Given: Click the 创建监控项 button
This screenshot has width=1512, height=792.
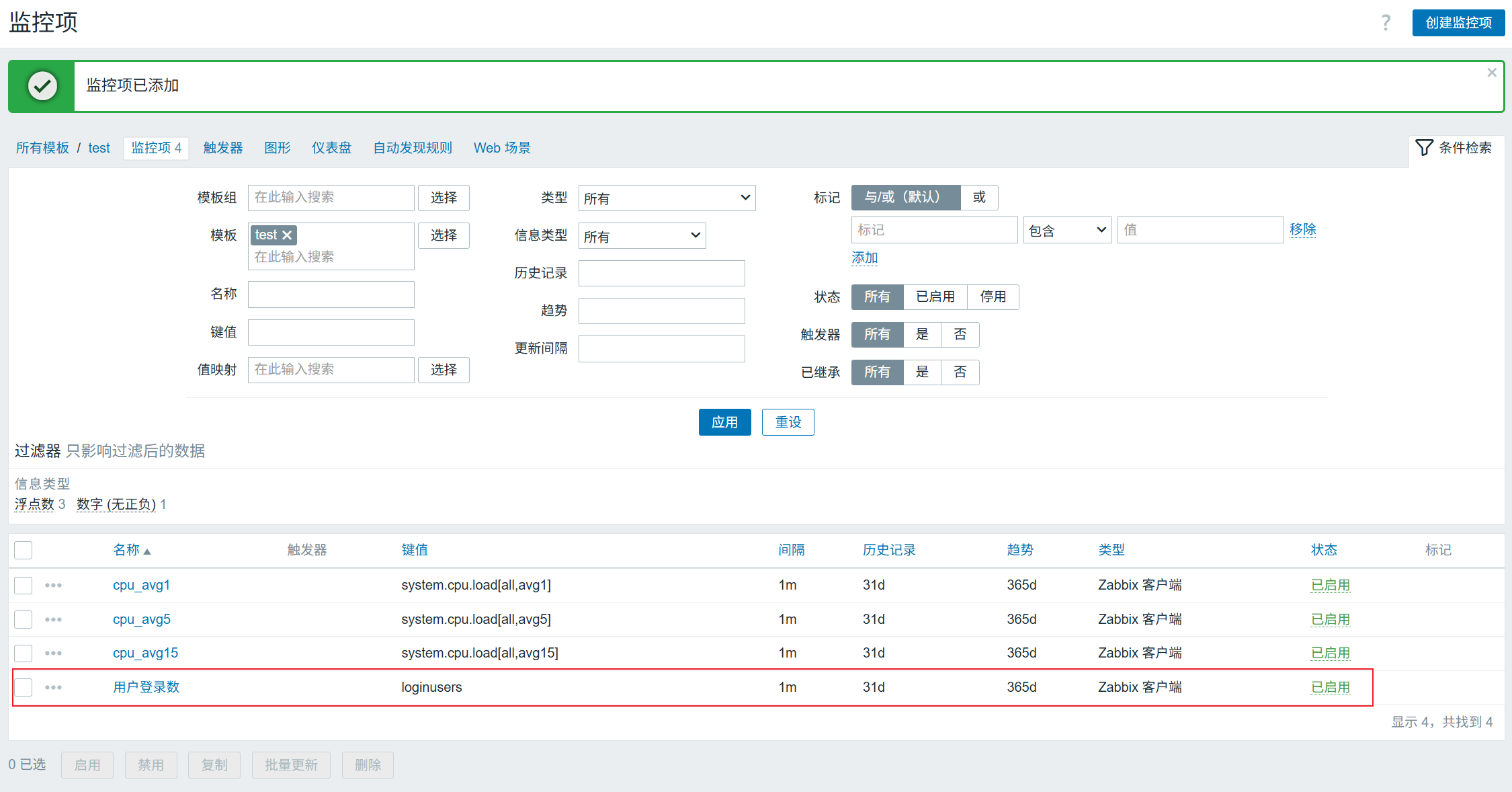Looking at the screenshot, I should [1458, 23].
